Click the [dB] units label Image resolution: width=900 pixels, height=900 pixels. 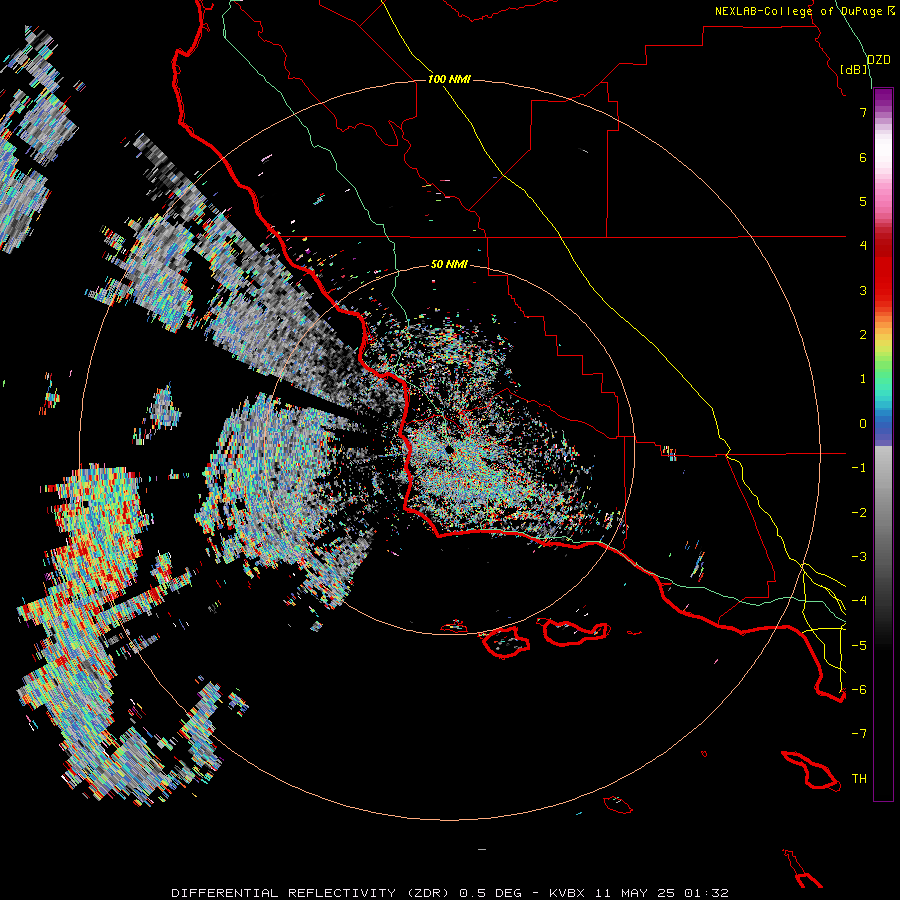pos(854,69)
